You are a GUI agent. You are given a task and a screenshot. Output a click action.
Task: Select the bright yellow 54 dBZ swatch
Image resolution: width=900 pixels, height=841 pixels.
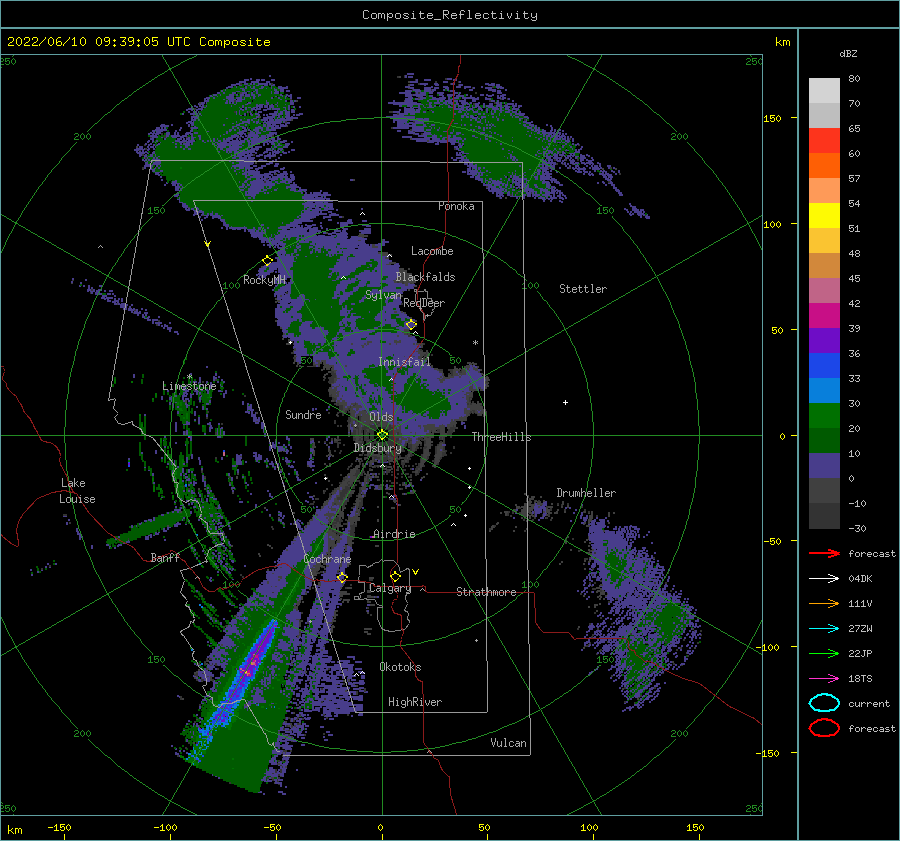point(824,215)
